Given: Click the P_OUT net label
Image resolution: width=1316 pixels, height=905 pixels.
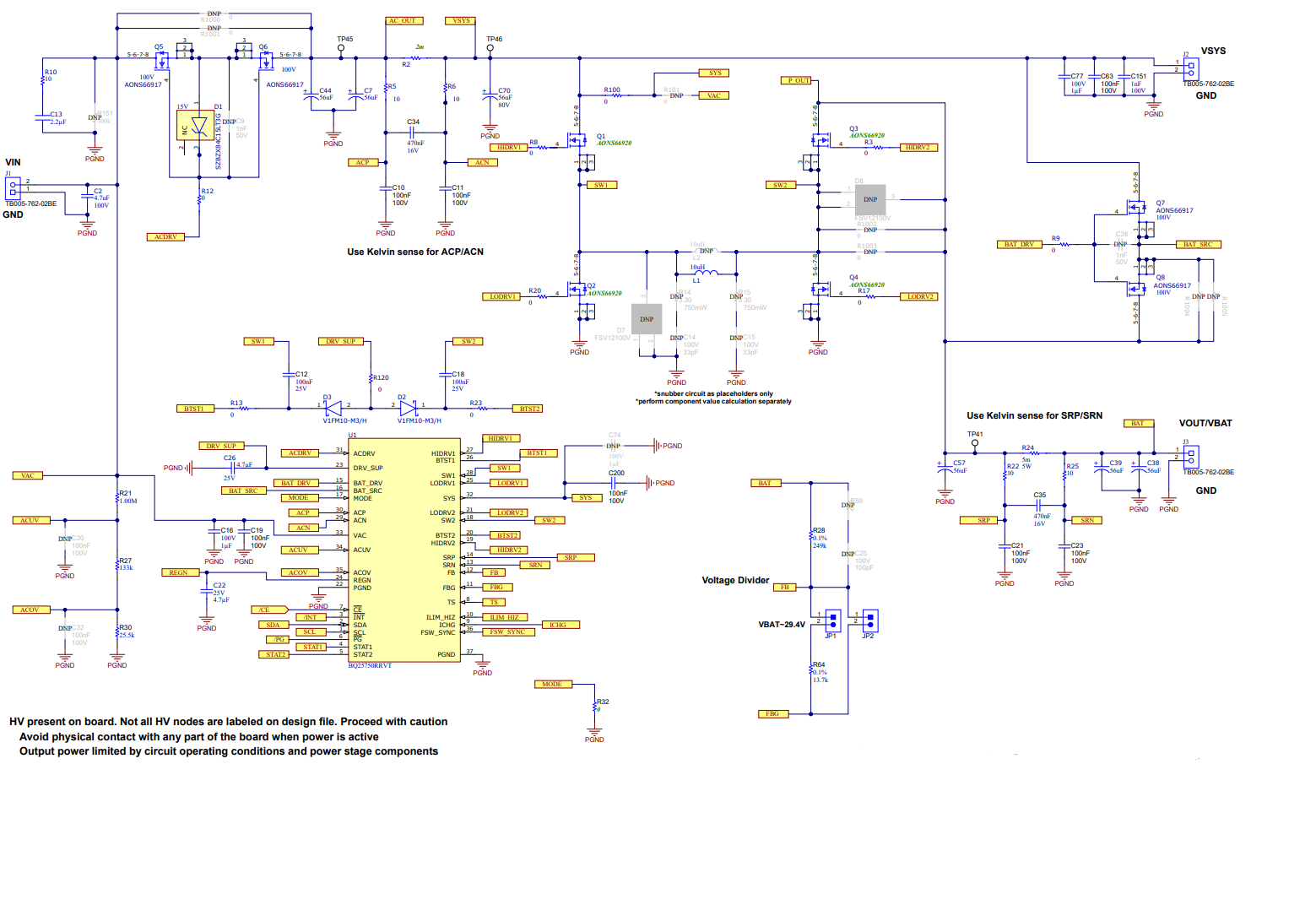Looking at the screenshot, I should [x=797, y=81].
